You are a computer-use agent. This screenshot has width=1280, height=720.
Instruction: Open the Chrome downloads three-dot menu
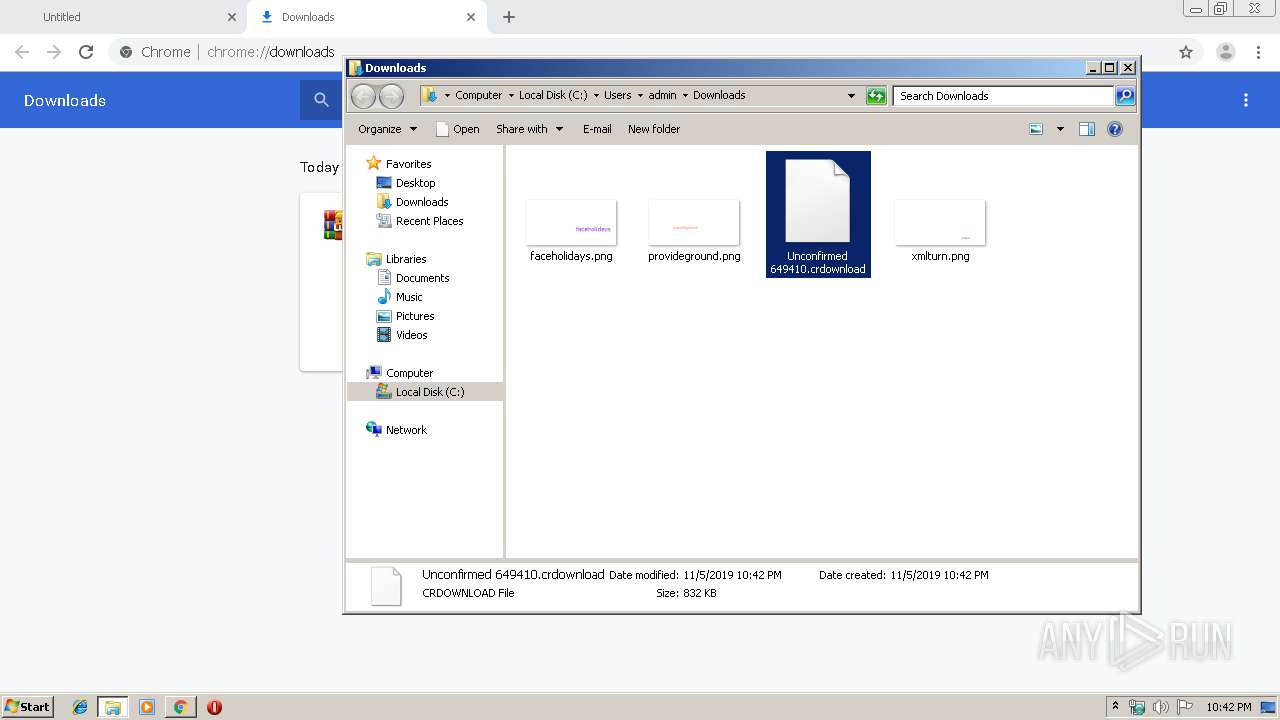coord(1246,100)
